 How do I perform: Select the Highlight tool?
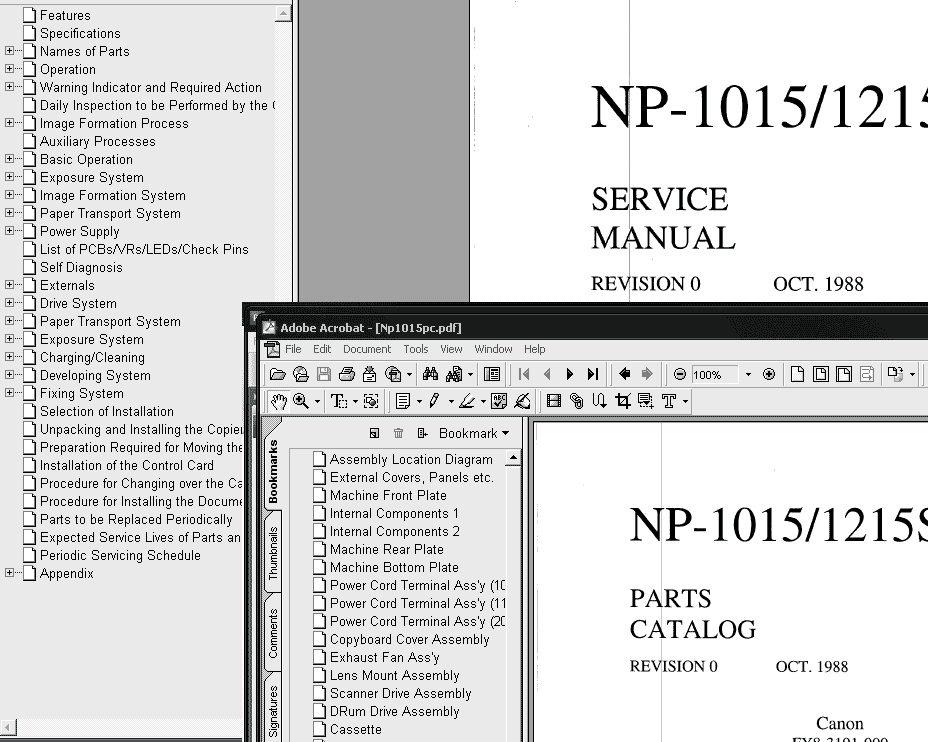(467, 401)
